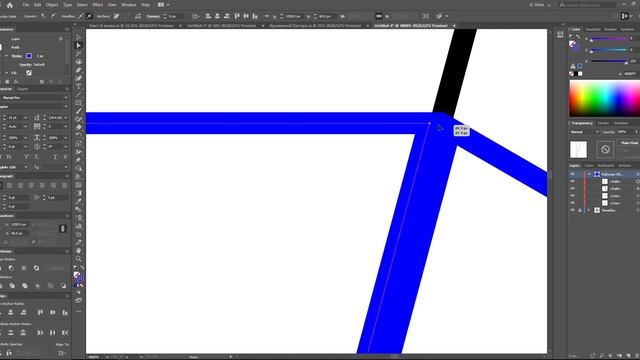Select the Rotate tool

pos(78,135)
